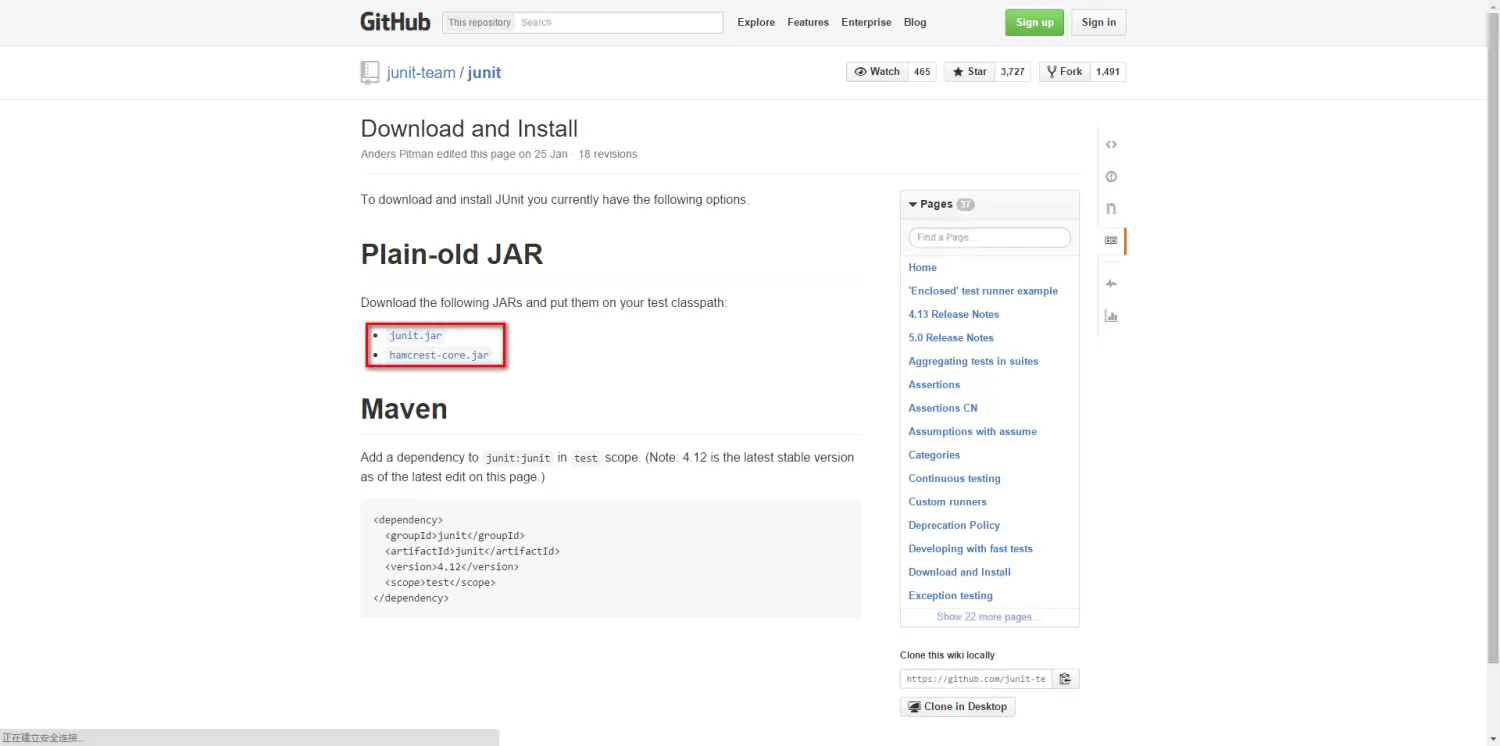The width and height of the screenshot is (1500, 746).
Task: Click the Download and Install page title
Action: click(x=469, y=129)
